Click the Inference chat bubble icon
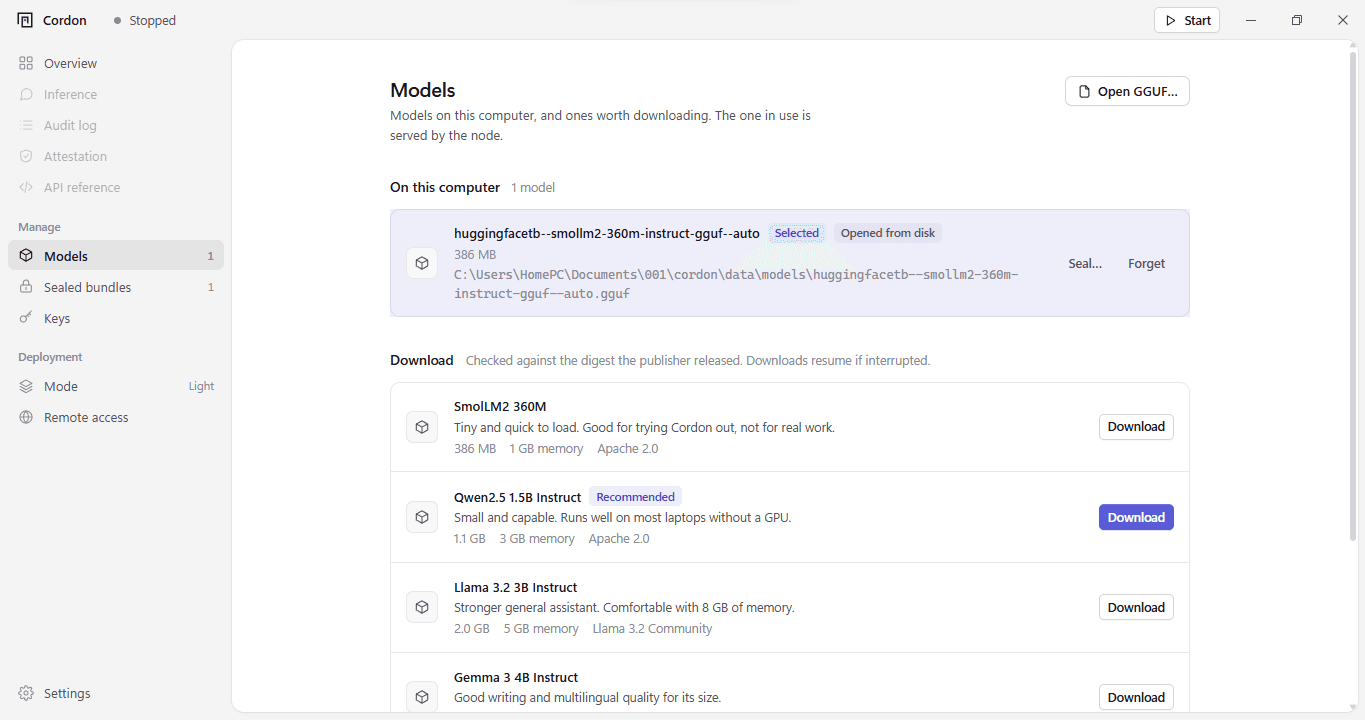 26,94
